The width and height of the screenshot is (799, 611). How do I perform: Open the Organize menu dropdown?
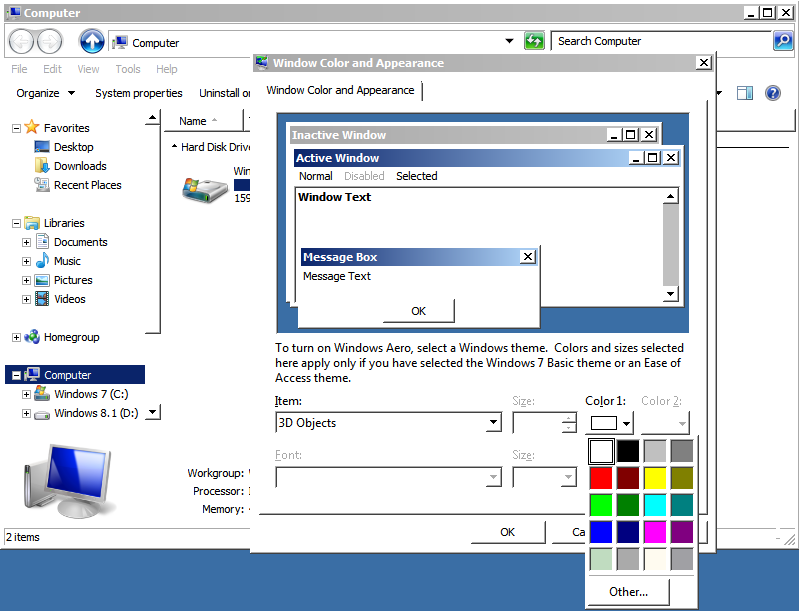(x=45, y=93)
